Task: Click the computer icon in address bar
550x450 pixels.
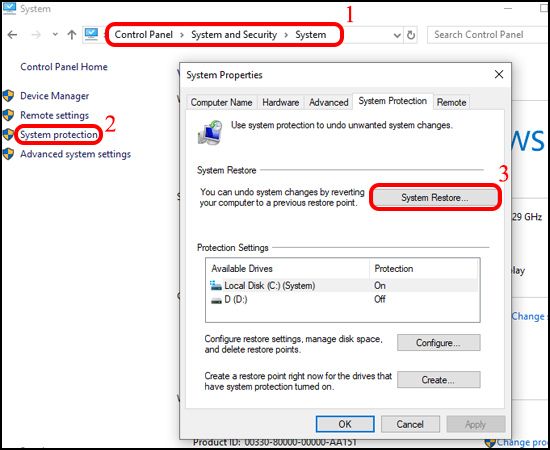Action: [91, 34]
